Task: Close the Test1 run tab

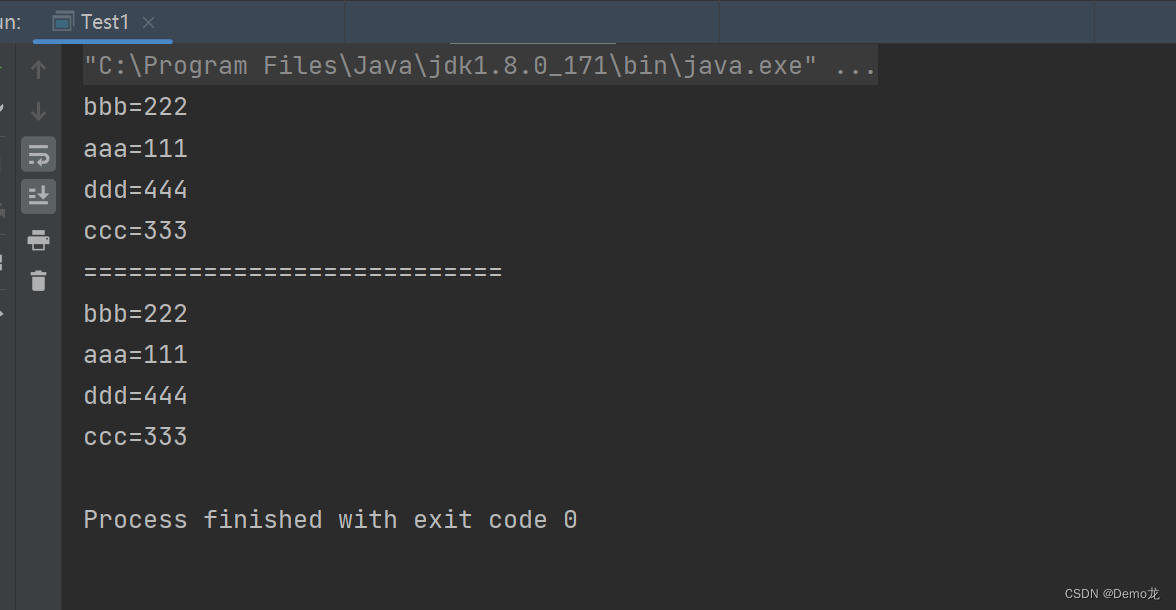Action: 147,21
